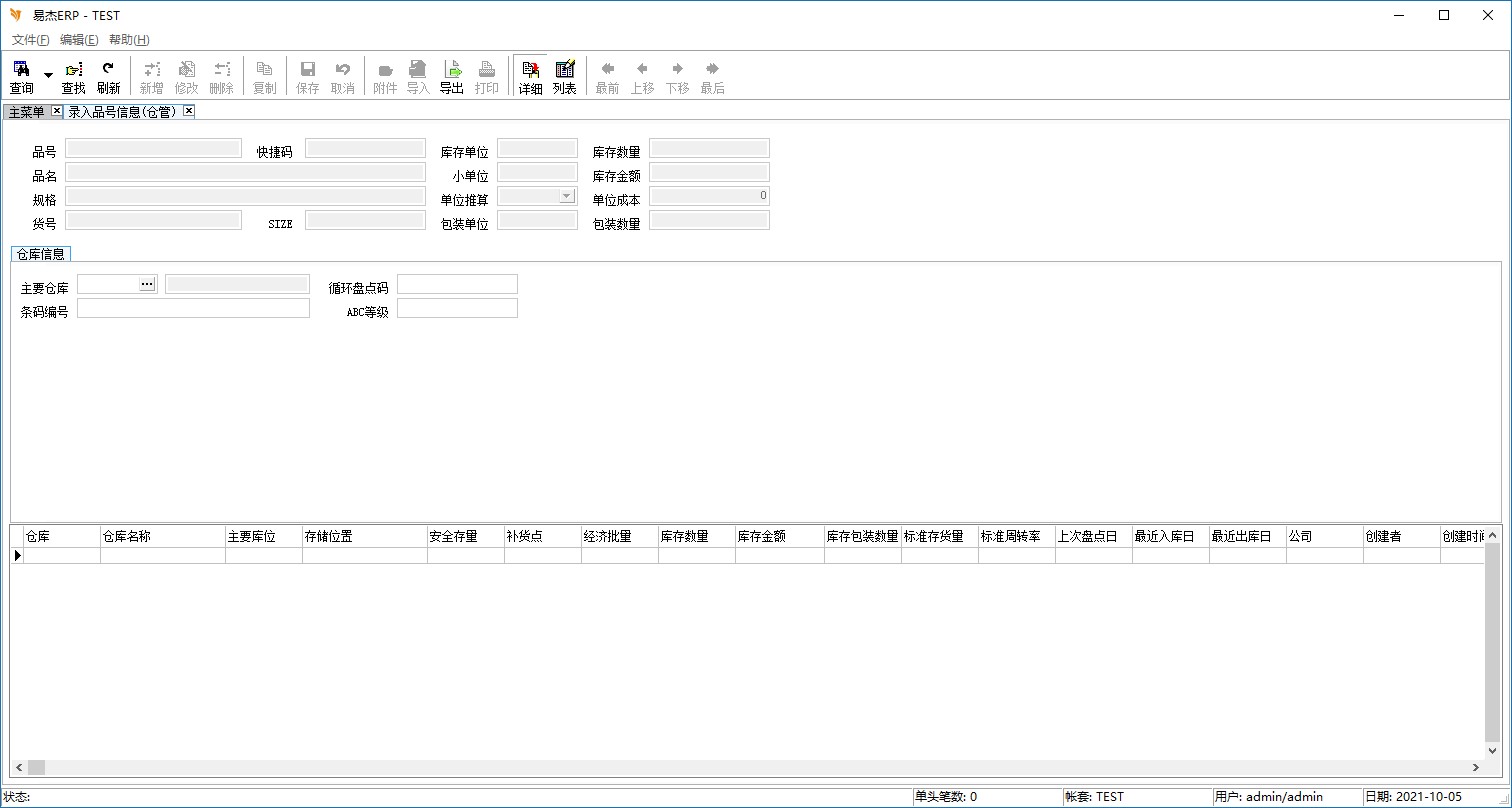
Task: Open the 帮助(H) menu
Action: point(129,40)
